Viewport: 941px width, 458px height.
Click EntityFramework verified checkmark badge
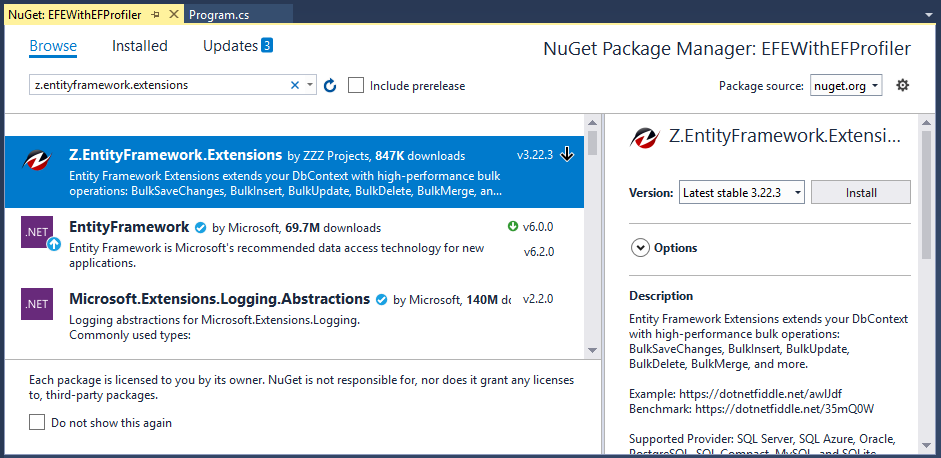[201, 228]
